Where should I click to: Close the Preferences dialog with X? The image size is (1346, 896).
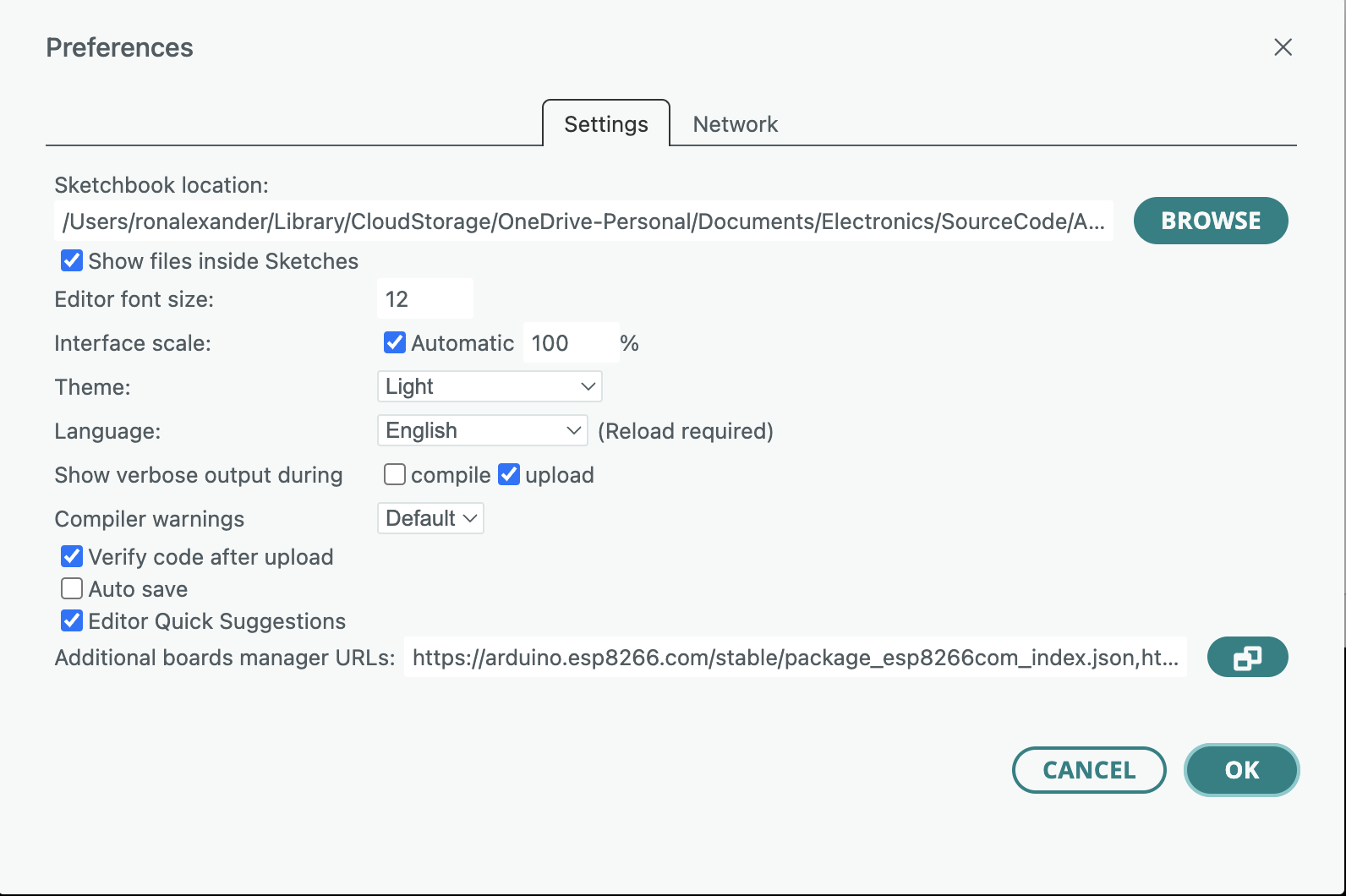click(1283, 47)
